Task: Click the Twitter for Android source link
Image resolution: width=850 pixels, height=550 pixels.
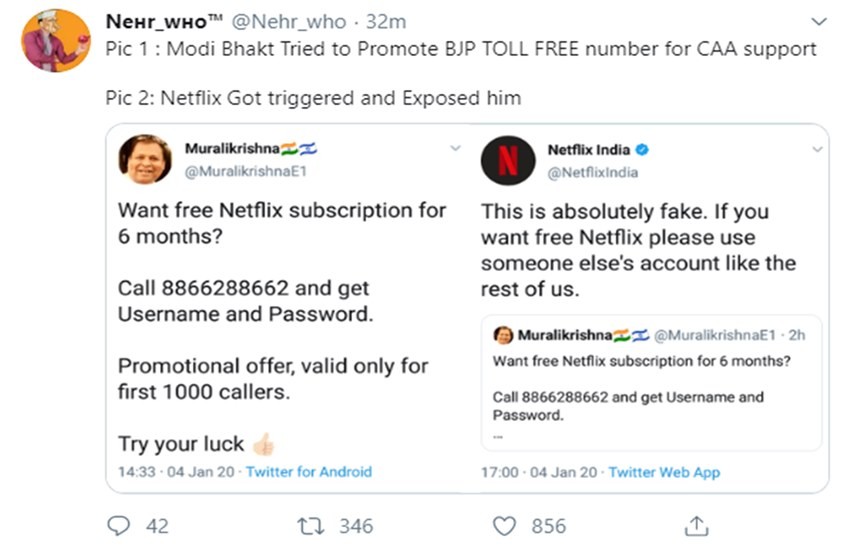Action: point(309,471)
